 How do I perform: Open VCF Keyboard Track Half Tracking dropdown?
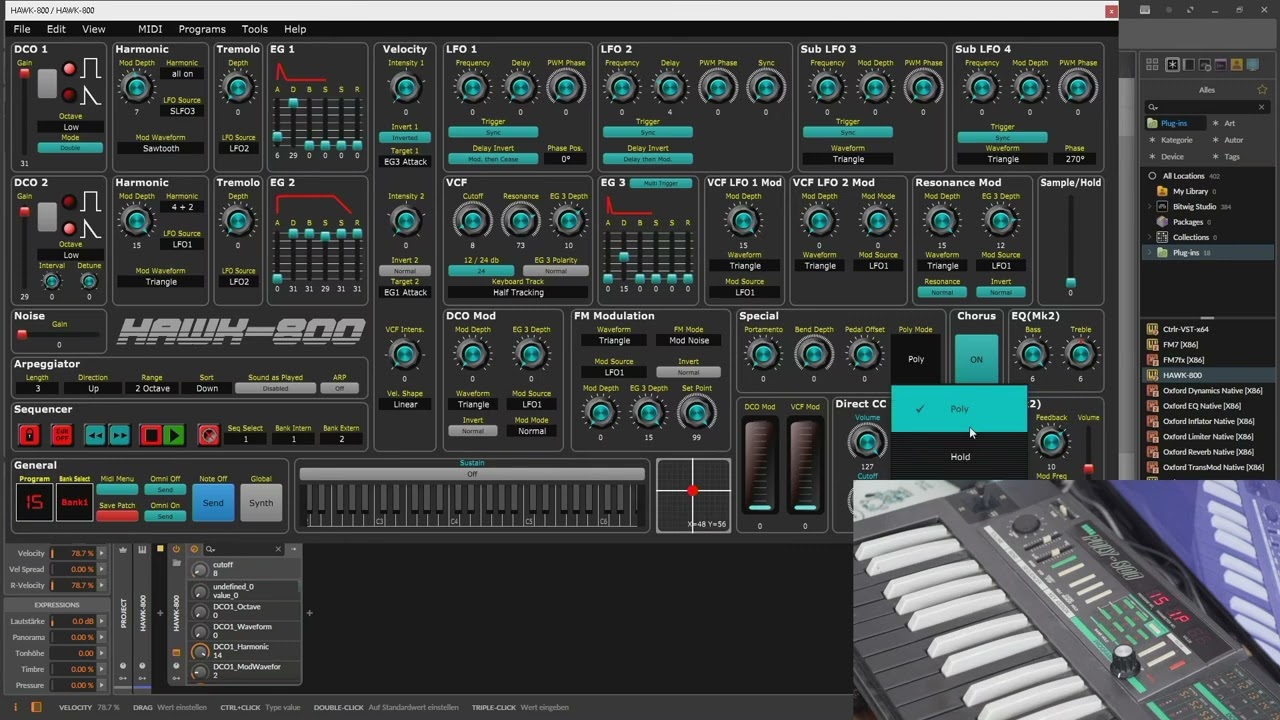(x=518, y=292)
